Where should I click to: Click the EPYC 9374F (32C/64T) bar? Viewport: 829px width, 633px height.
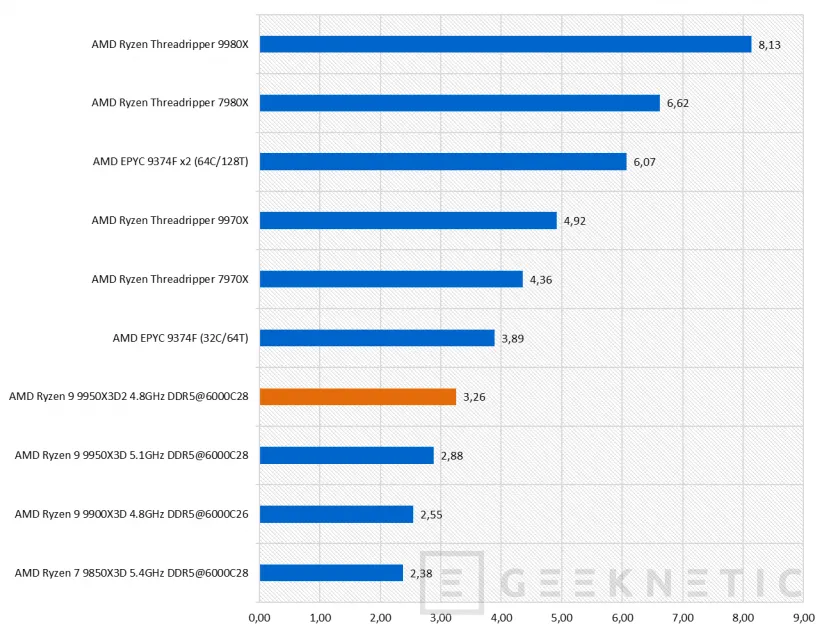click(377, 338)
